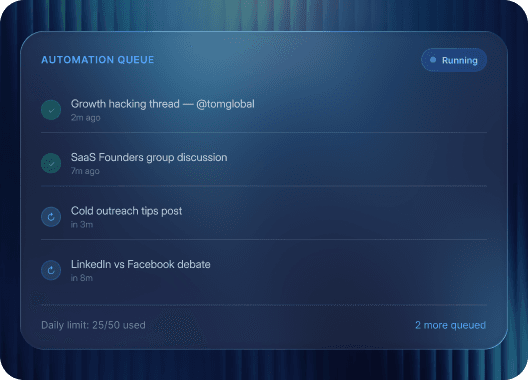This screenshot has height=380, width=528.
Task: Click the refresh icon beside LinkedIn vs Facebook debate
Action: tap(51, 270)
